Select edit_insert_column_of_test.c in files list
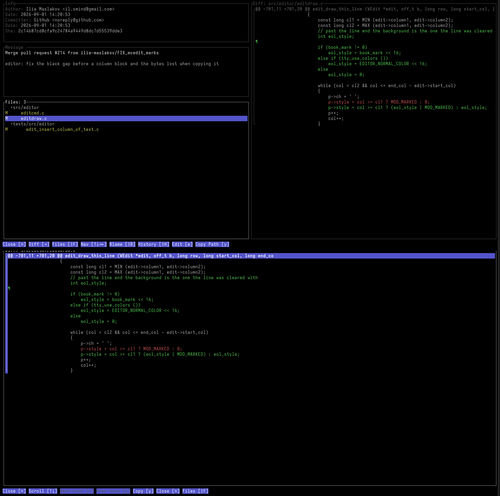500x496 pixels. 62,129
